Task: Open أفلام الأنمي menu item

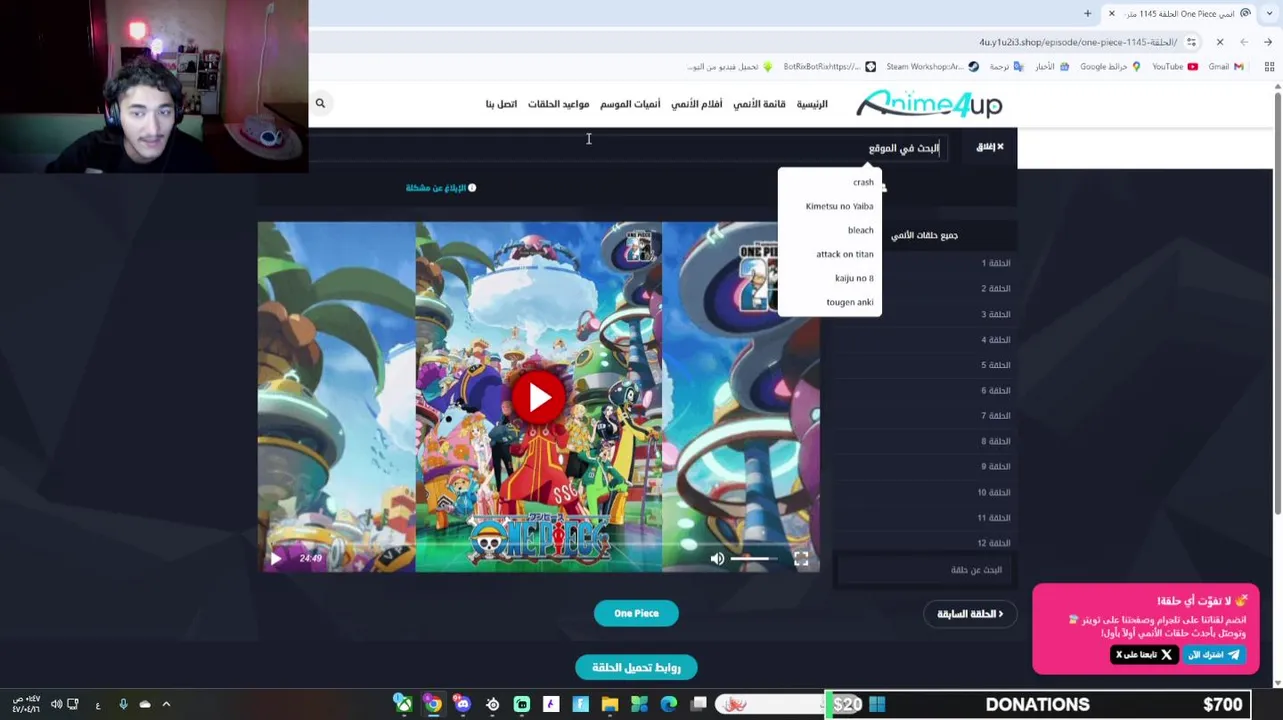Action: coord(696,104)
